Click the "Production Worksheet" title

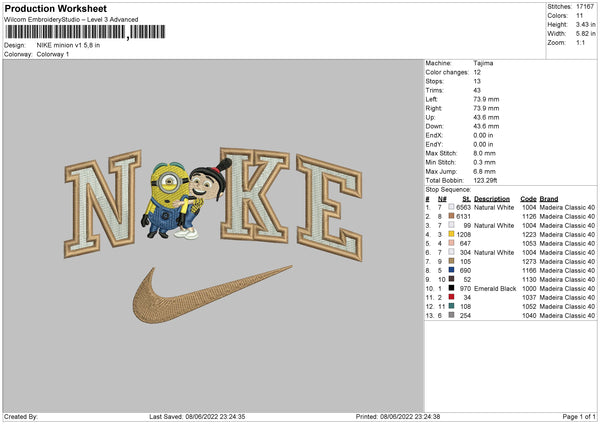pyautogui.click(x=55, y=8)
